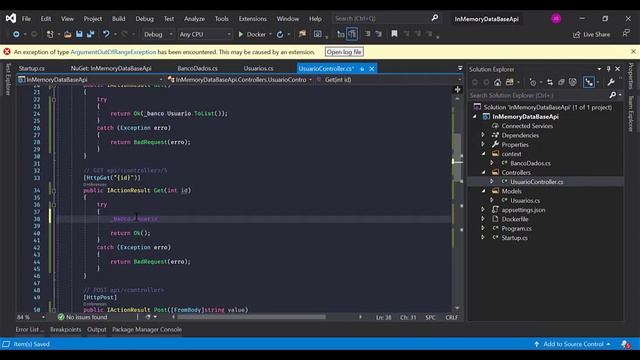Select Dockerfile in Solution Explorer
Screen dimensions: 640x360
pyautogui.click(x=515, y=219)
